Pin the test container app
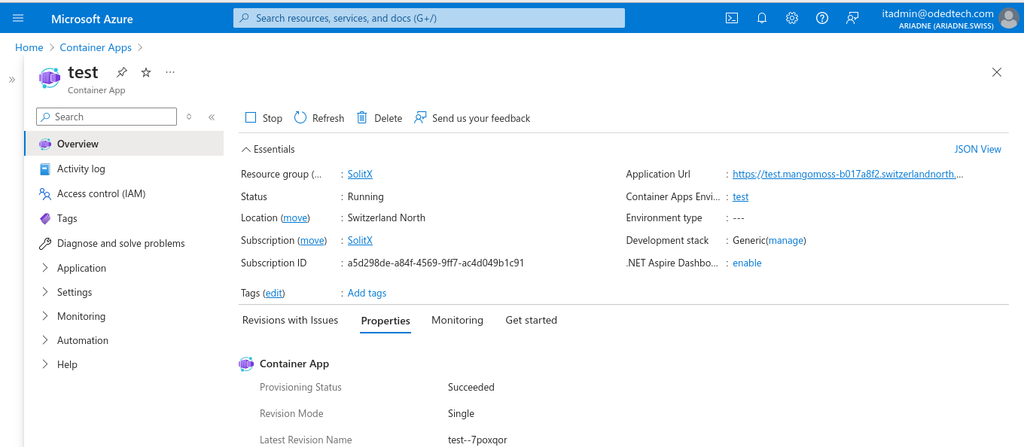 click(122, 73)
